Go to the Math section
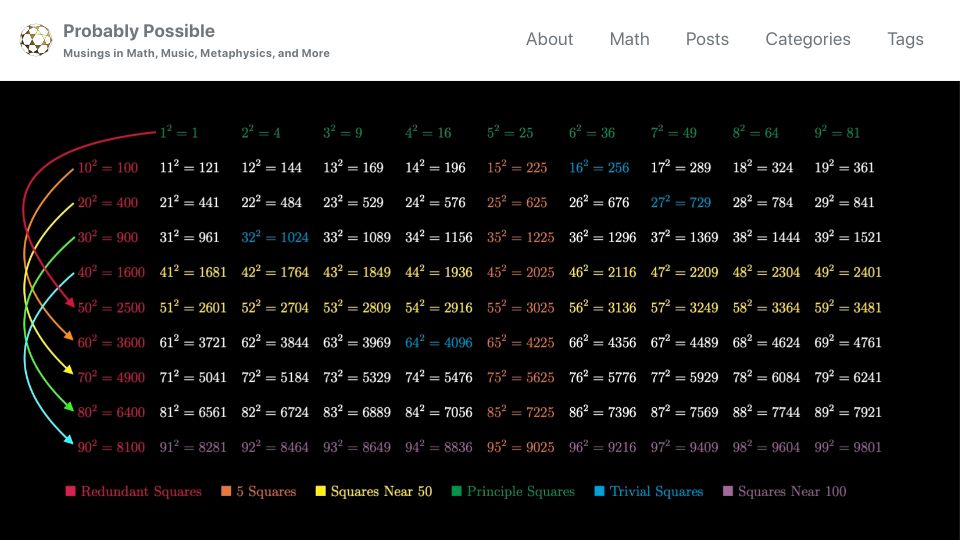This screenshot has width=960, height=540. (x=629, y=39)
